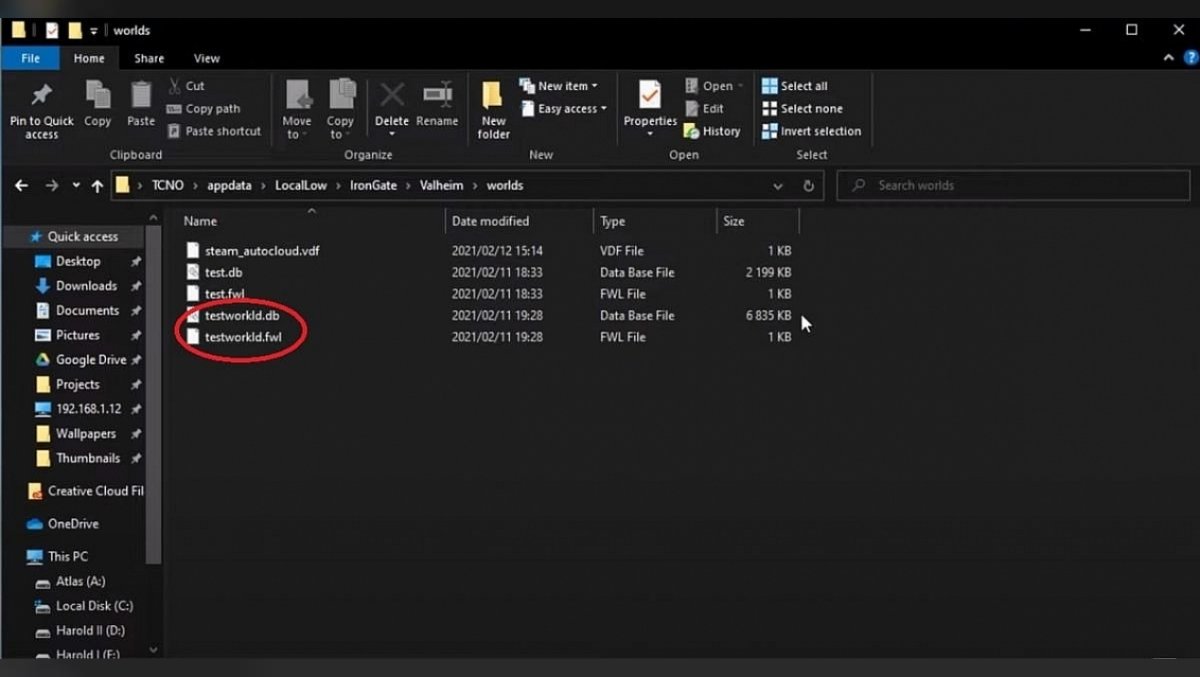Click the Cut icon
Image resolution: width=1200 pixels, height=677 pixels.
[174, 86]
